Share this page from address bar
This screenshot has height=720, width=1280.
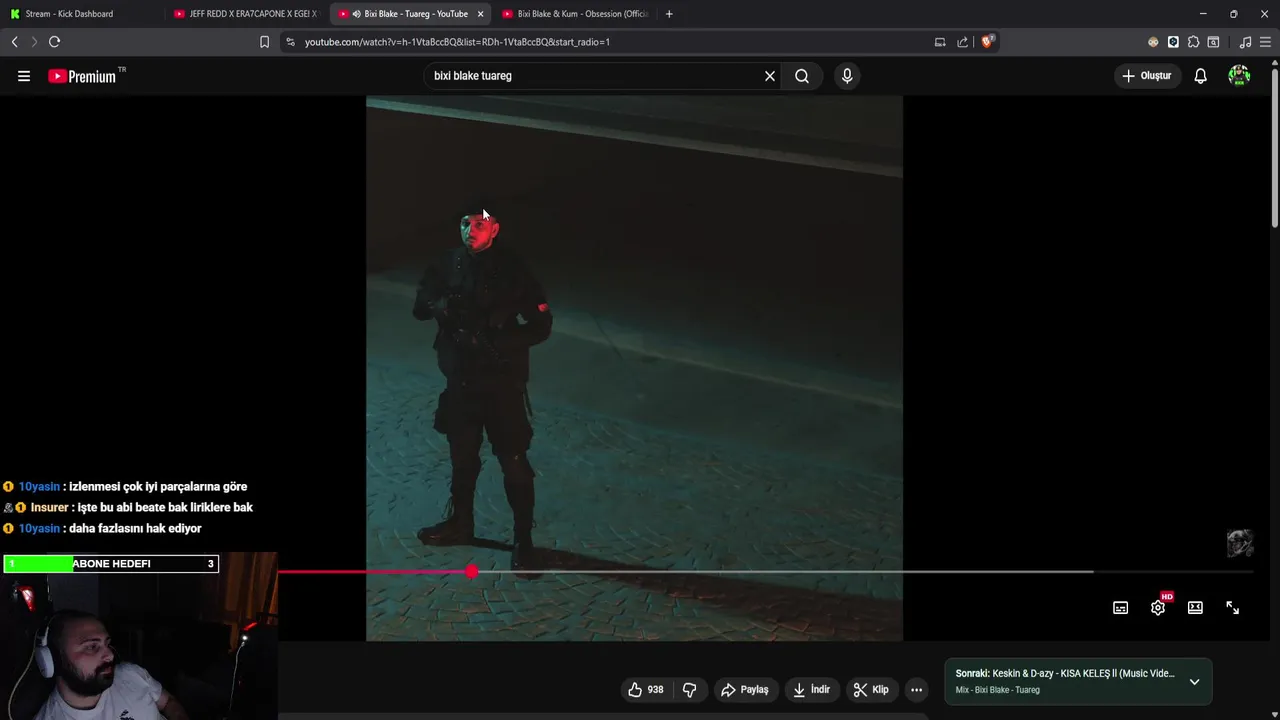coord(962,42)
